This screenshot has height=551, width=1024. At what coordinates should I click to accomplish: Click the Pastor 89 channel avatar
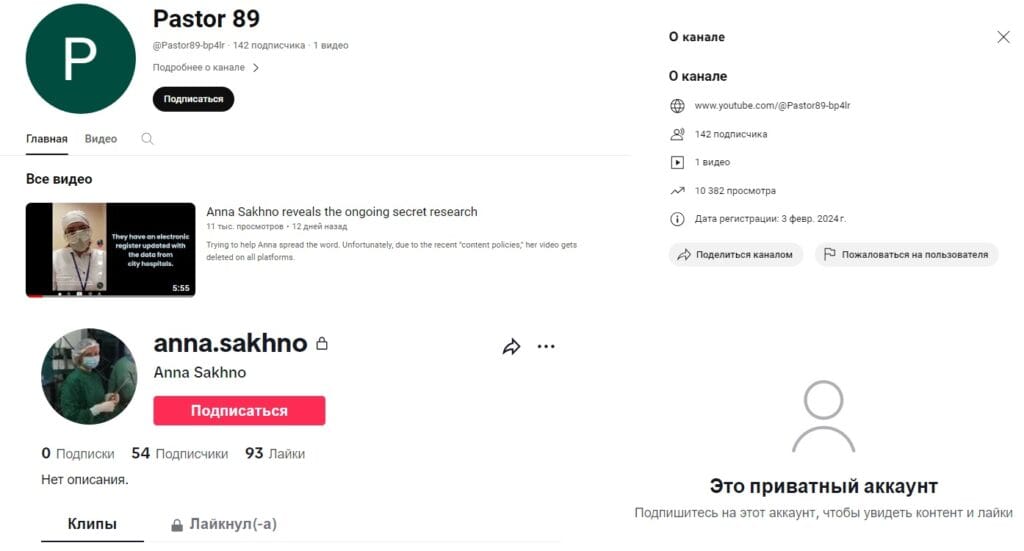80,59
